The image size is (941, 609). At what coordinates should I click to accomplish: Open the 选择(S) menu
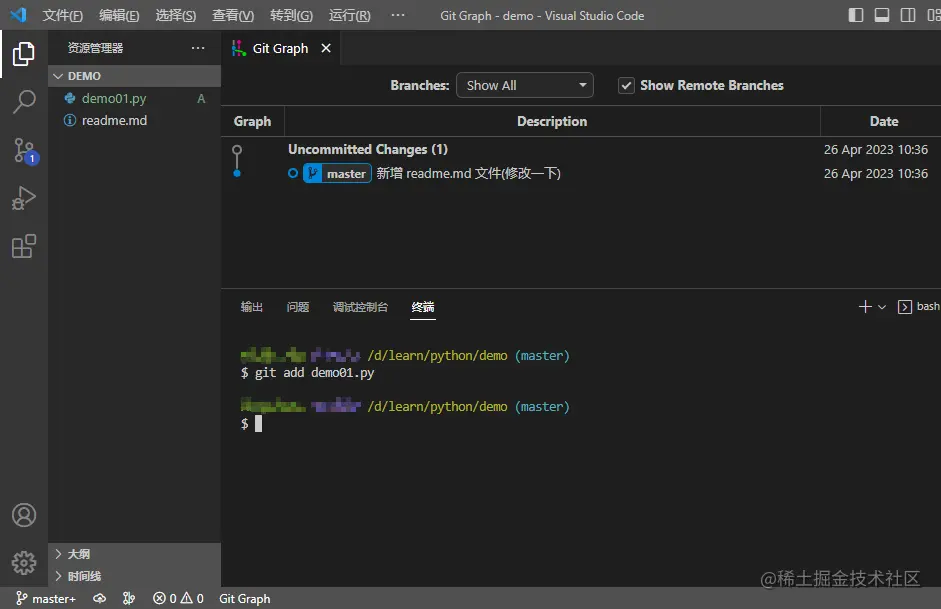[x=175, y=16]
